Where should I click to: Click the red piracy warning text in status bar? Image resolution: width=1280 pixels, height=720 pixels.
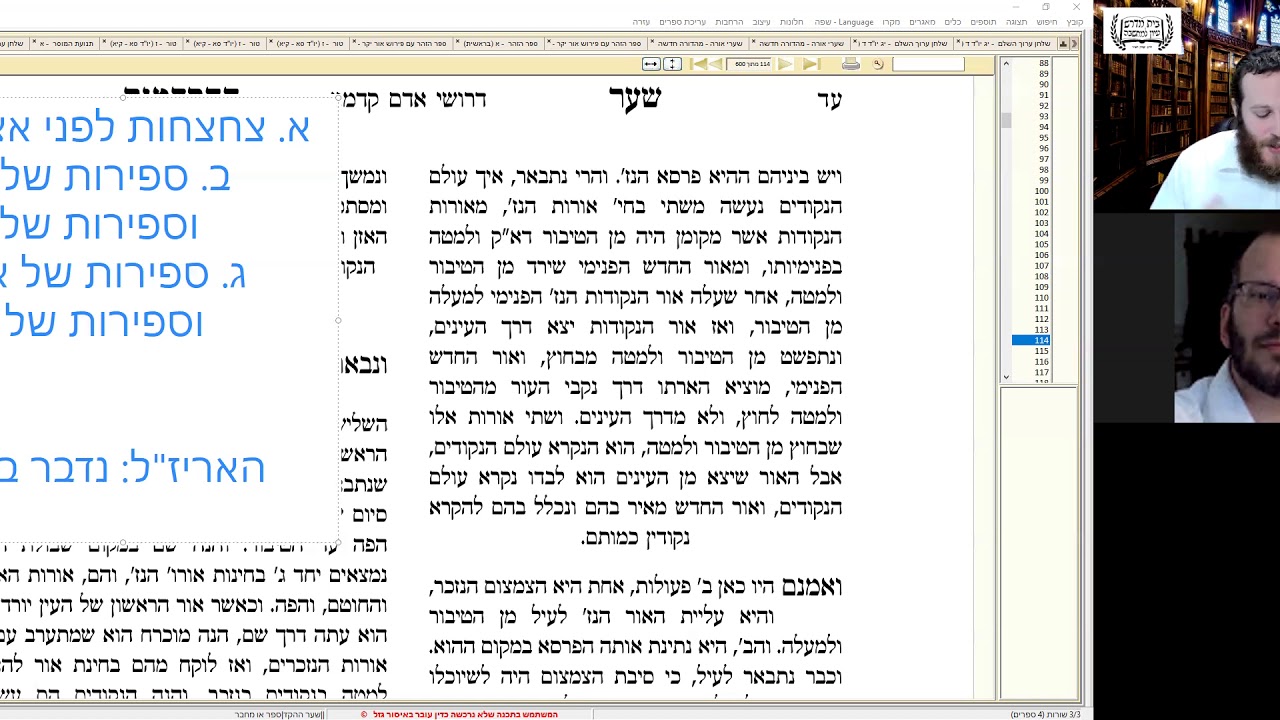pyautogui.click(x=465, y=714)
